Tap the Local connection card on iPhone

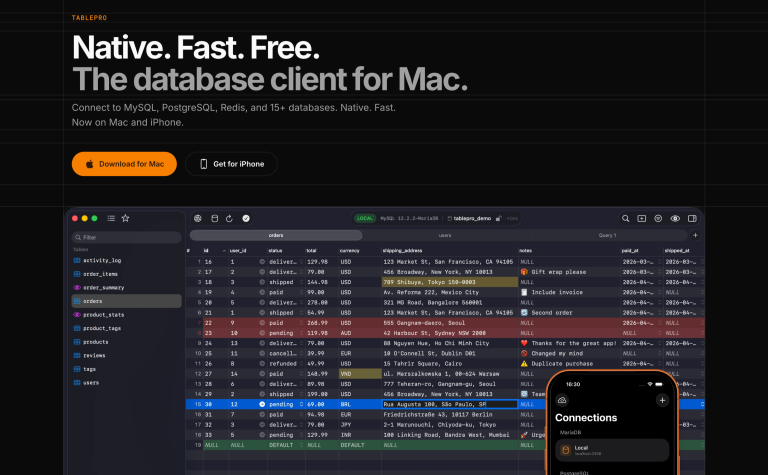click(x=612, y=450)
